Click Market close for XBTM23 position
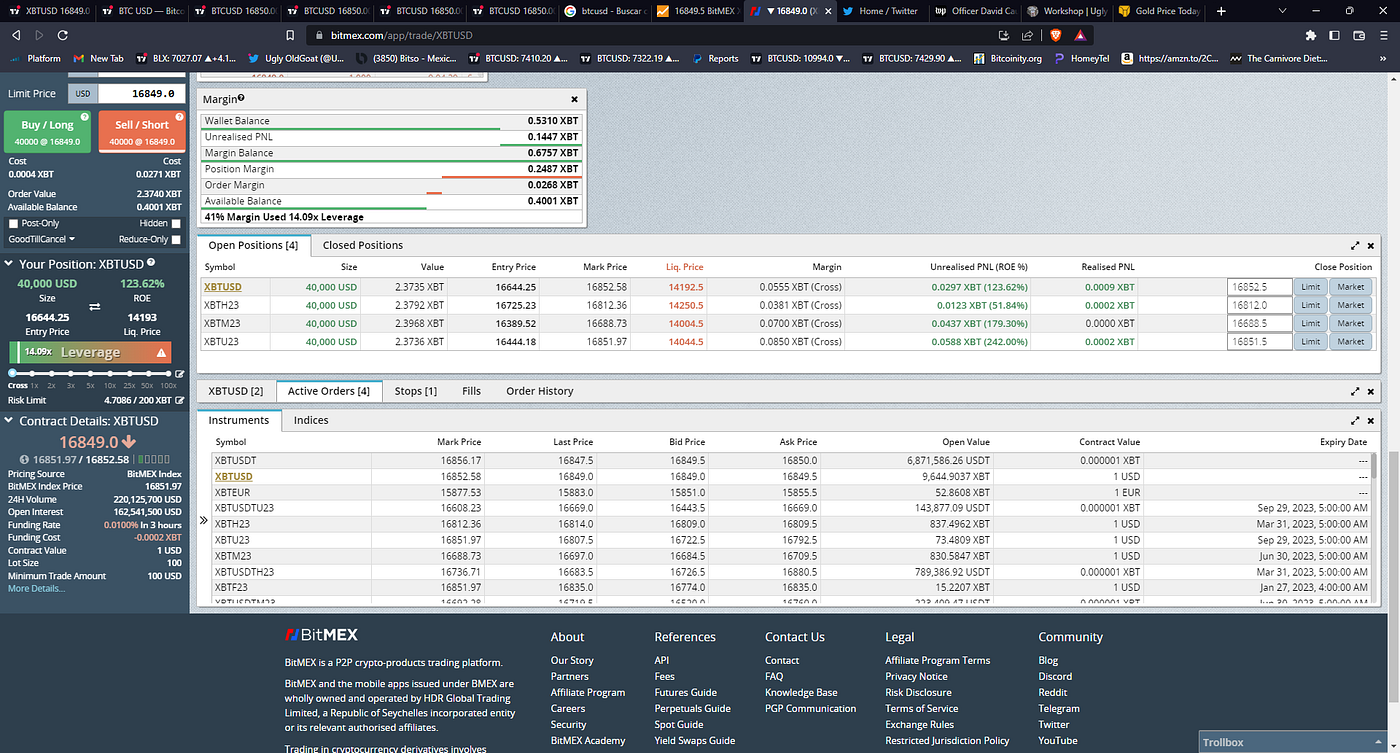Screen dimensions: 1400x753 point(1350,323)
